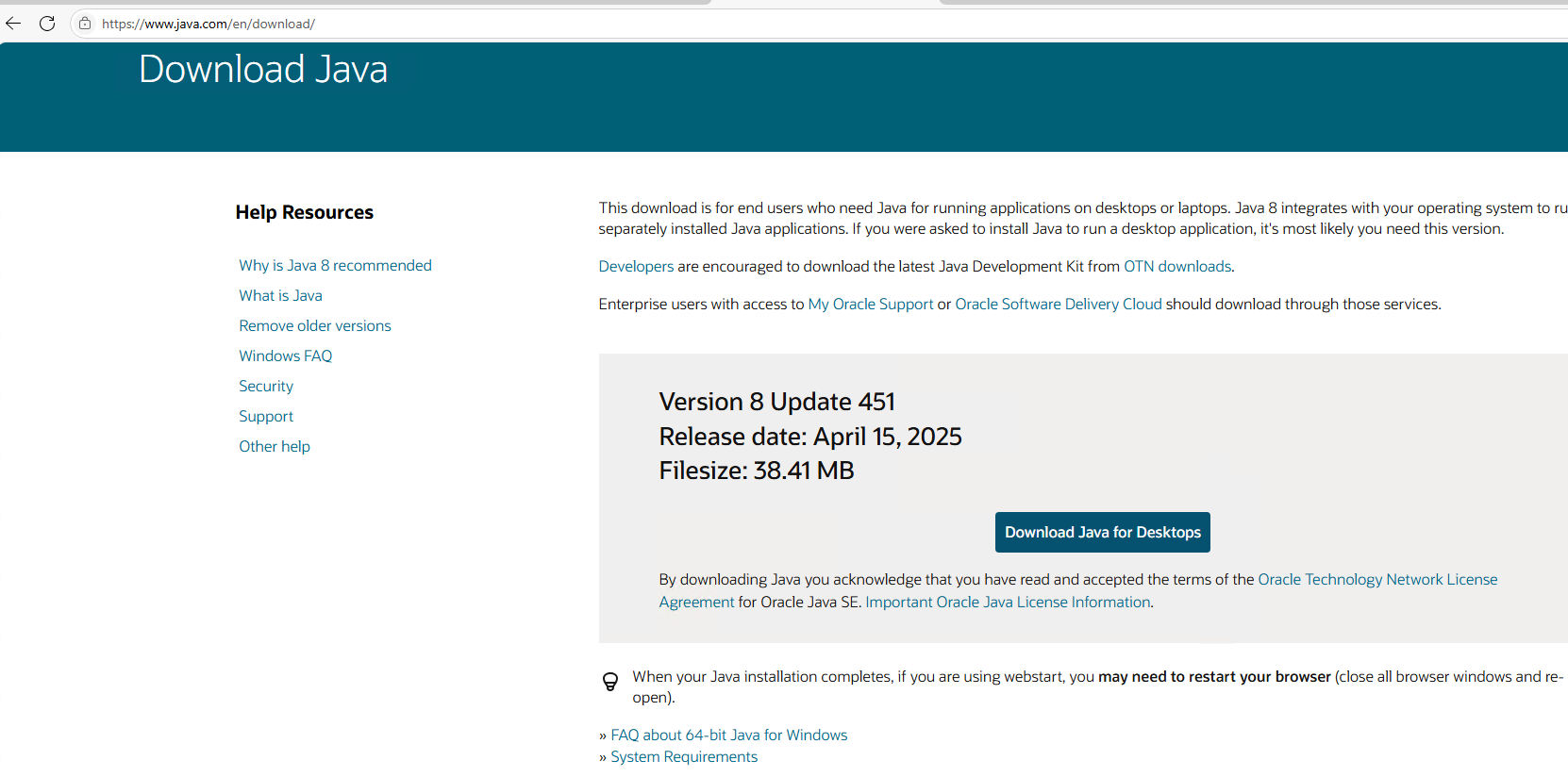Viewport: 1568px width, 777px height.
Task: Open the Support help link
Action: pyautogui.click(x=266, y=417)
